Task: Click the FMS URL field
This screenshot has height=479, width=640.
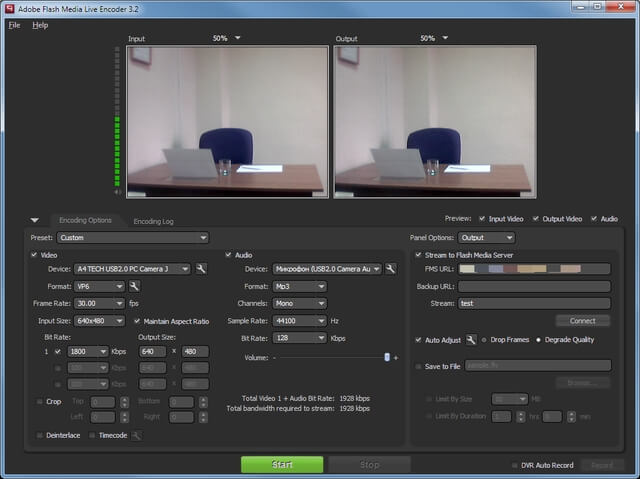Action: pyautogui.click(x=534, y=268)
